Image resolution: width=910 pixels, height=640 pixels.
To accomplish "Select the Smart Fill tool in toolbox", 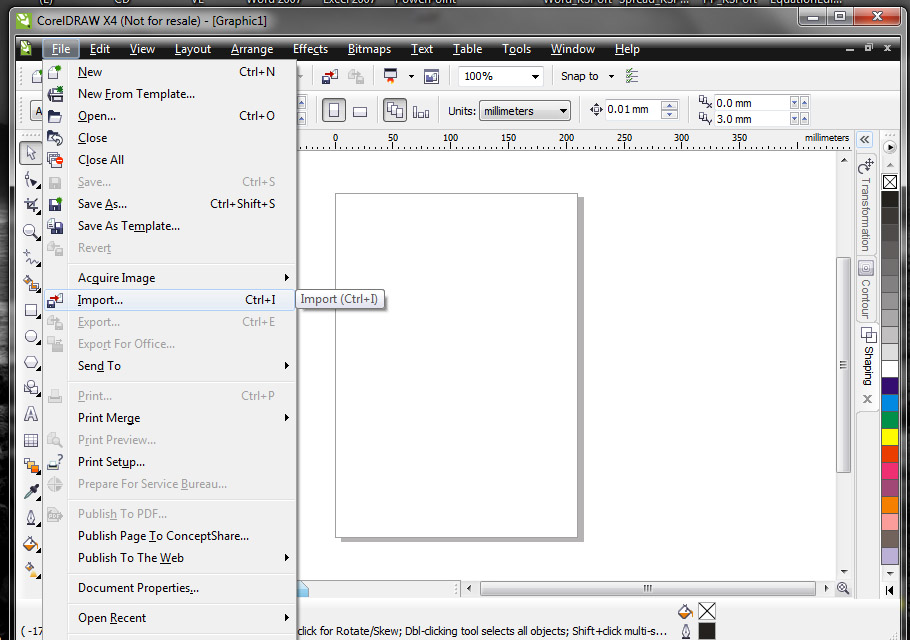I will click(31, 284).
